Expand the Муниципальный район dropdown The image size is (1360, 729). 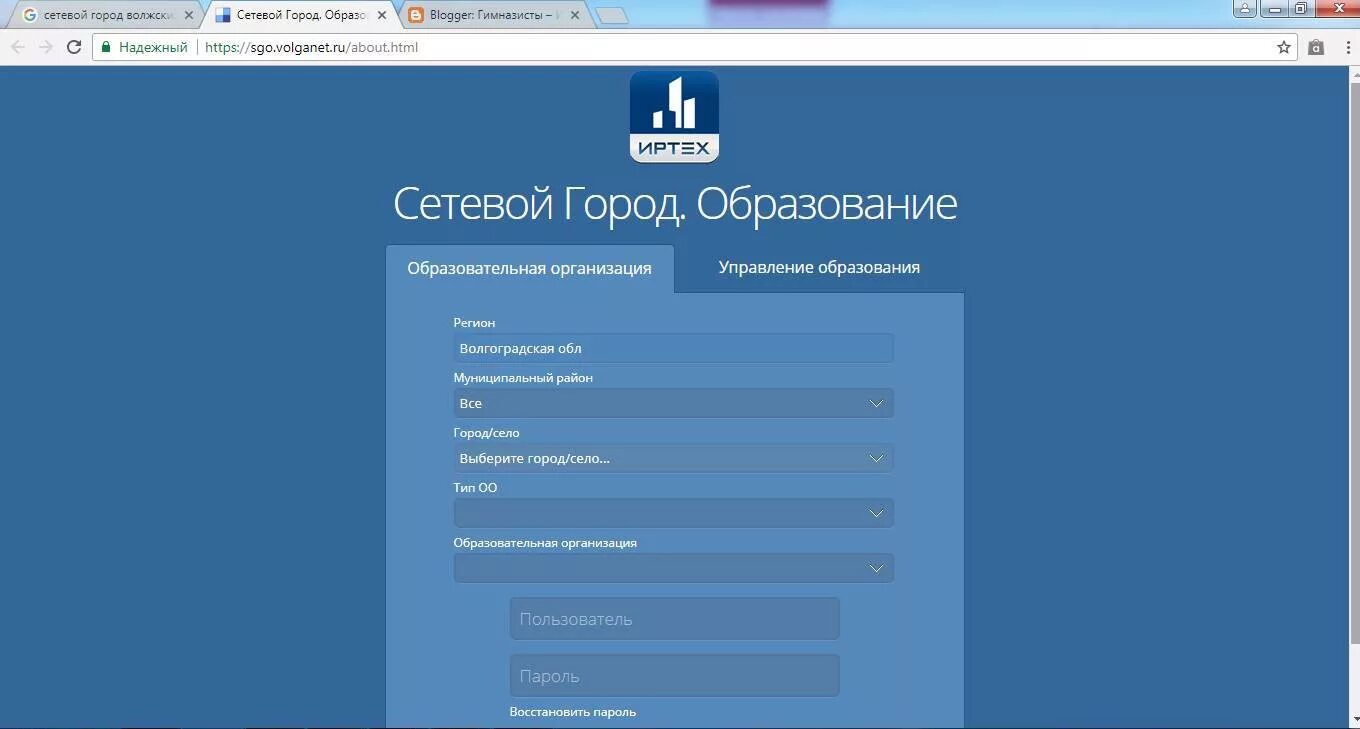[x=673, y=403]
